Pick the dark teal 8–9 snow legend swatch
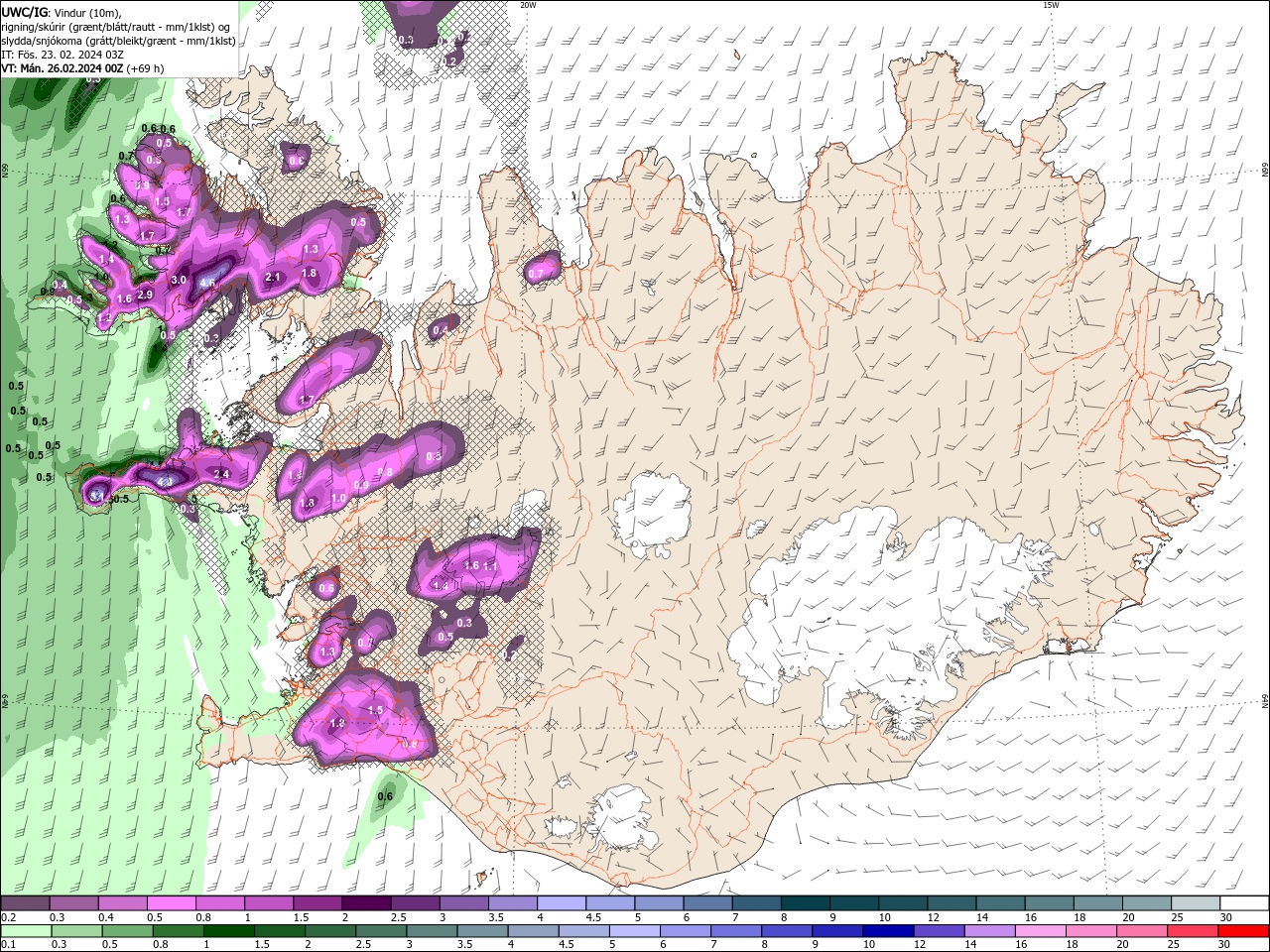 point(806,903)
